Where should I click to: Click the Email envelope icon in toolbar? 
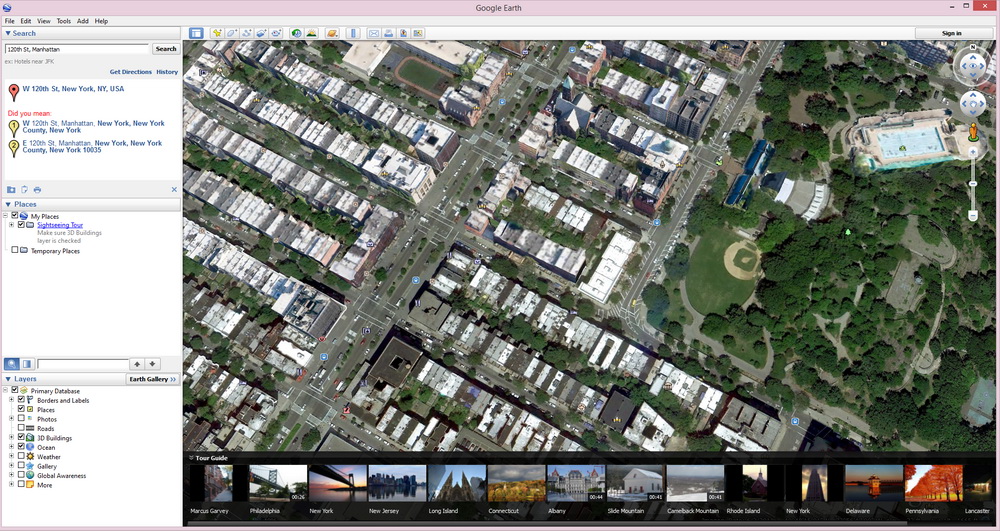[374, 33]
